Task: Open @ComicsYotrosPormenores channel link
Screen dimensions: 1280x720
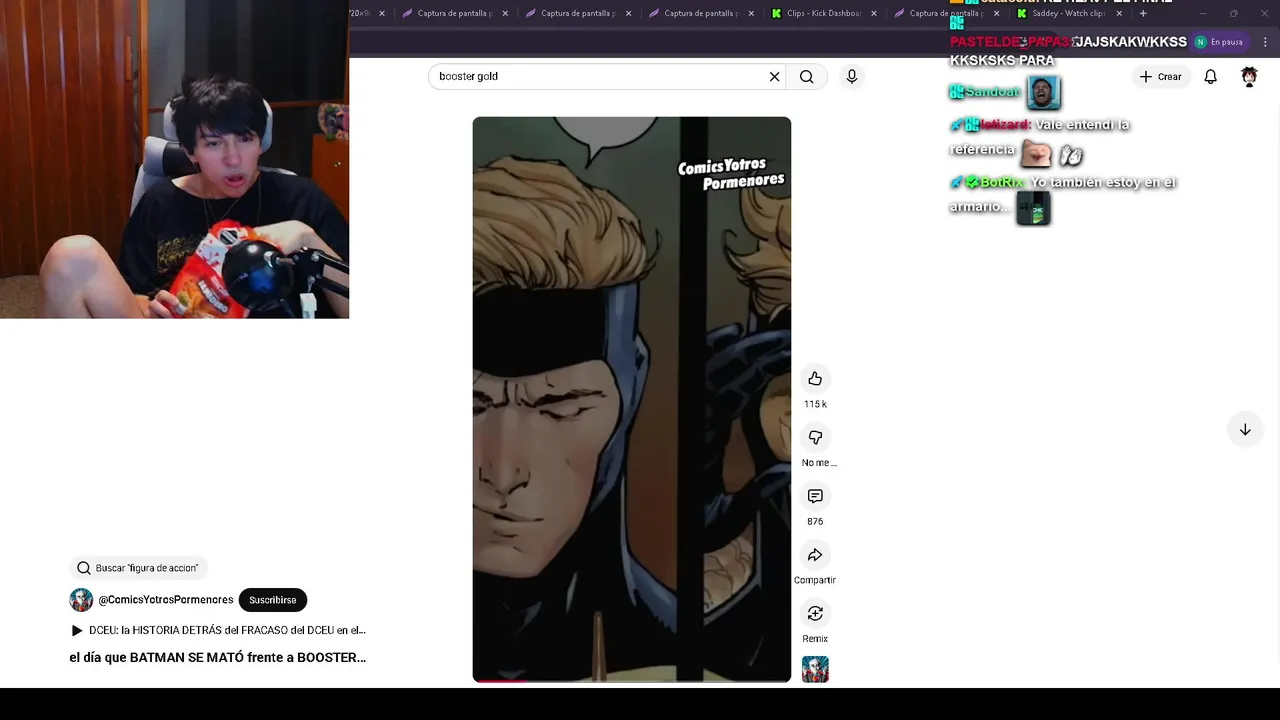Action: (166, 600)
